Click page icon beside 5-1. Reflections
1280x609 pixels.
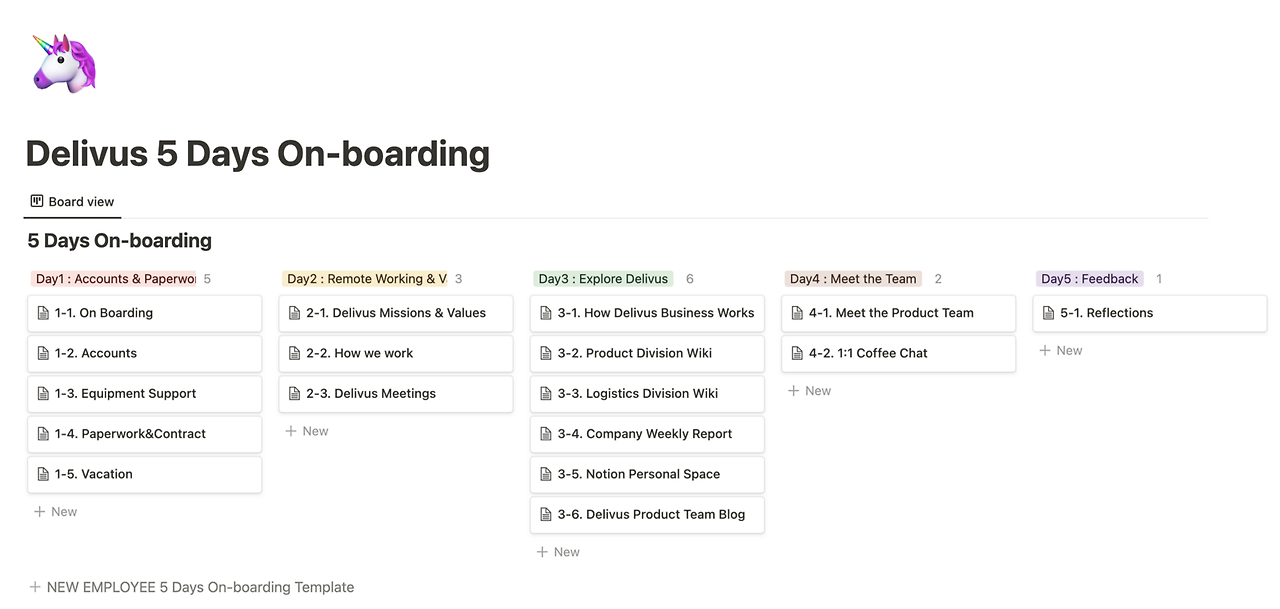click(x=1048, y=313)
